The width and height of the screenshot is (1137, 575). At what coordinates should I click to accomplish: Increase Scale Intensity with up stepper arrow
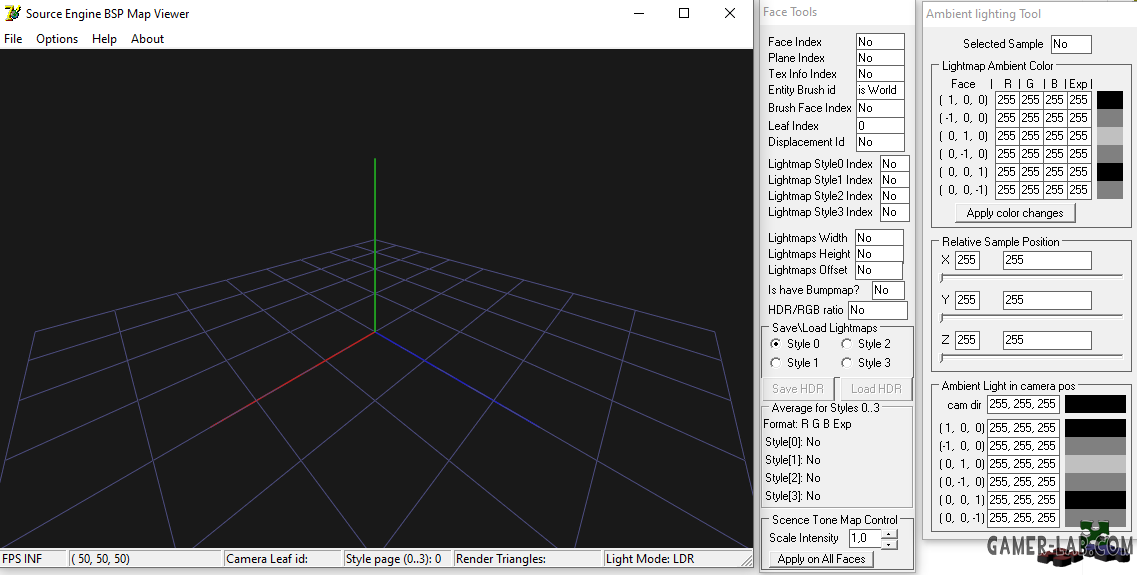(x=890, y=534)
